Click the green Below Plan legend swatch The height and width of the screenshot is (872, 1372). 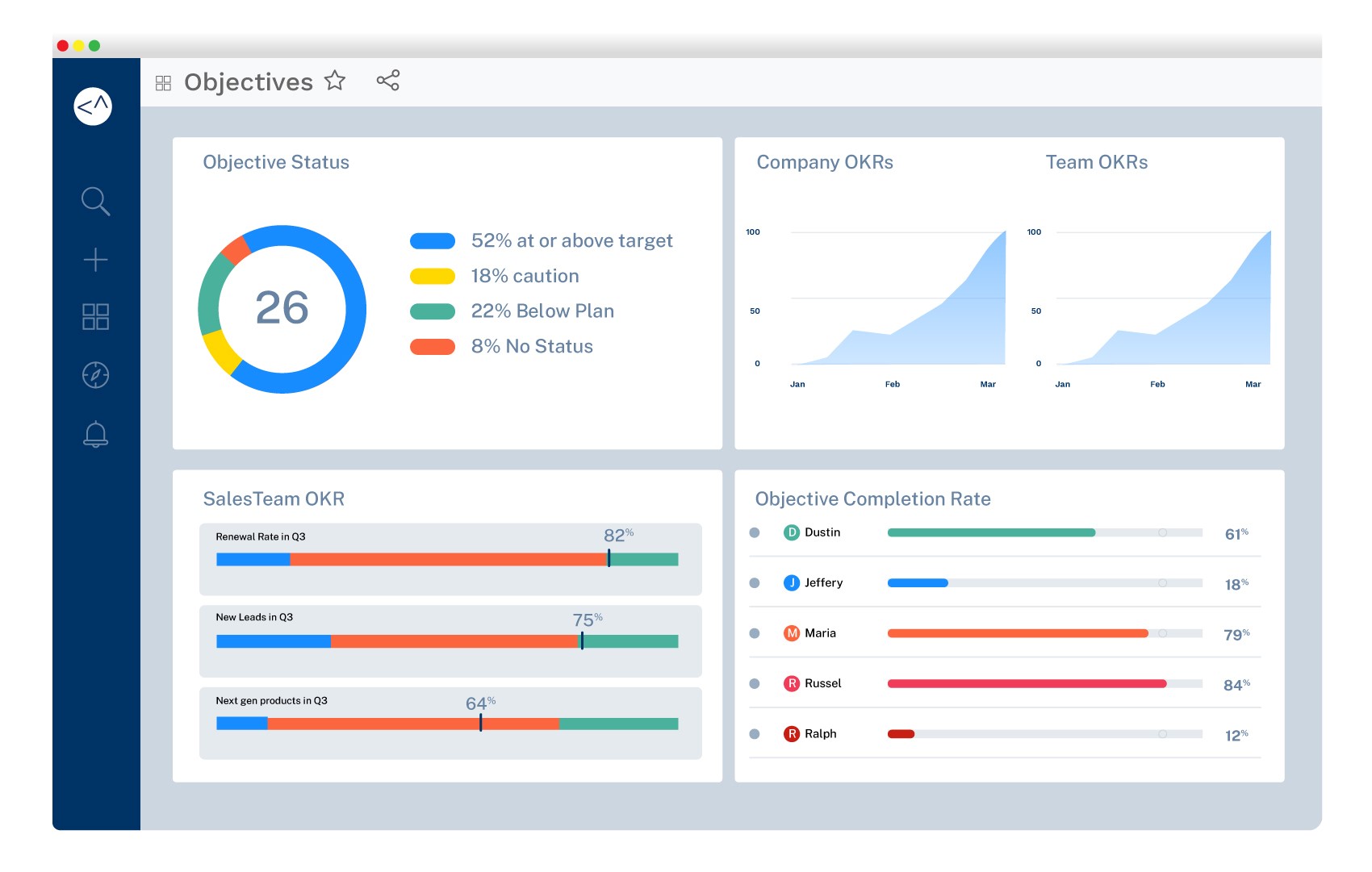[x=433, y=311]
